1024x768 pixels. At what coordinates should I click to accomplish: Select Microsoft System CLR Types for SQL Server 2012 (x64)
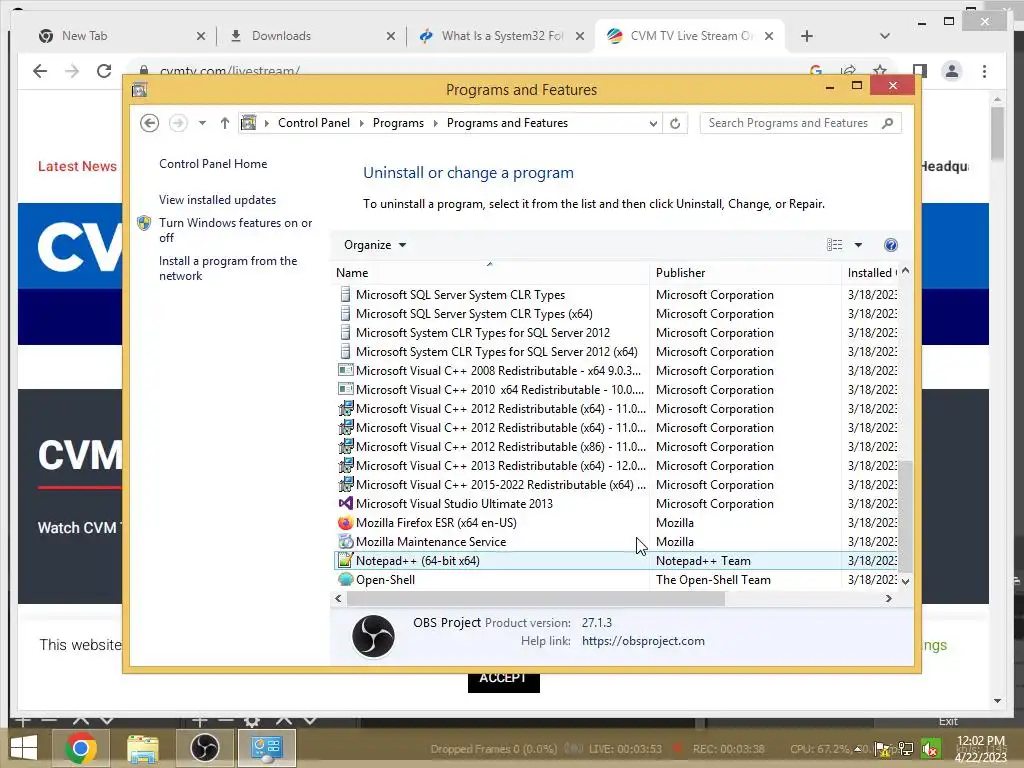tap(496, 352)
